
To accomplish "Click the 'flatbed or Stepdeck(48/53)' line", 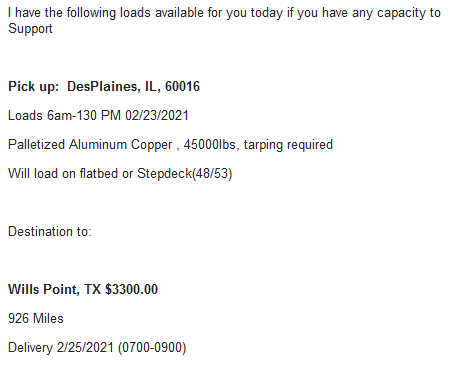I will click(x=156, y=174).
